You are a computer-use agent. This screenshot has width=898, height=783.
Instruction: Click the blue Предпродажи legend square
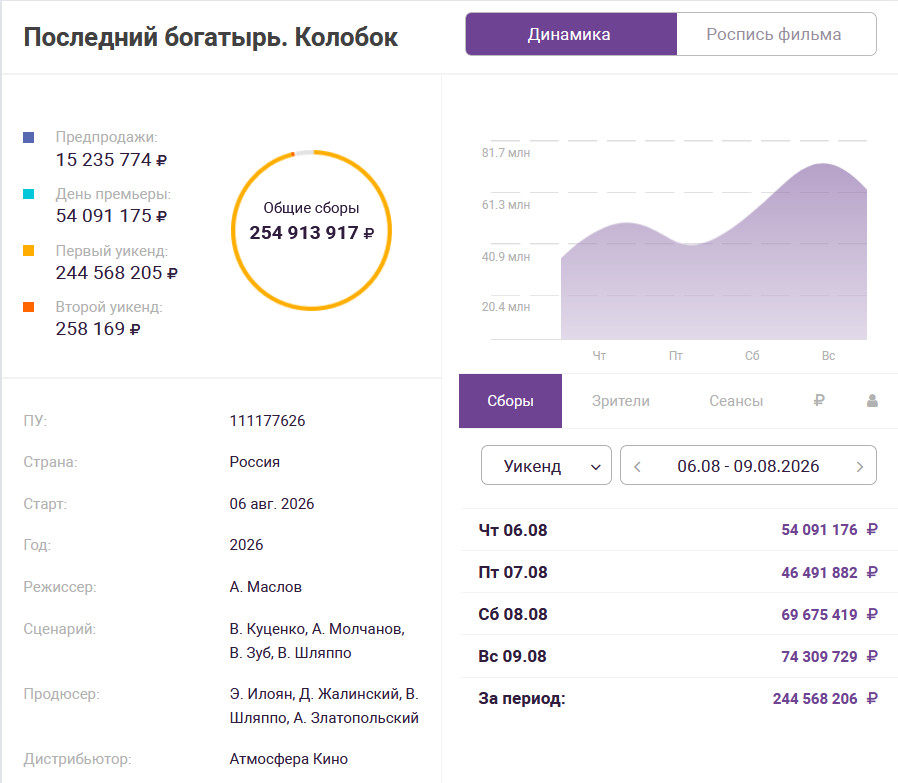[29, 137]
